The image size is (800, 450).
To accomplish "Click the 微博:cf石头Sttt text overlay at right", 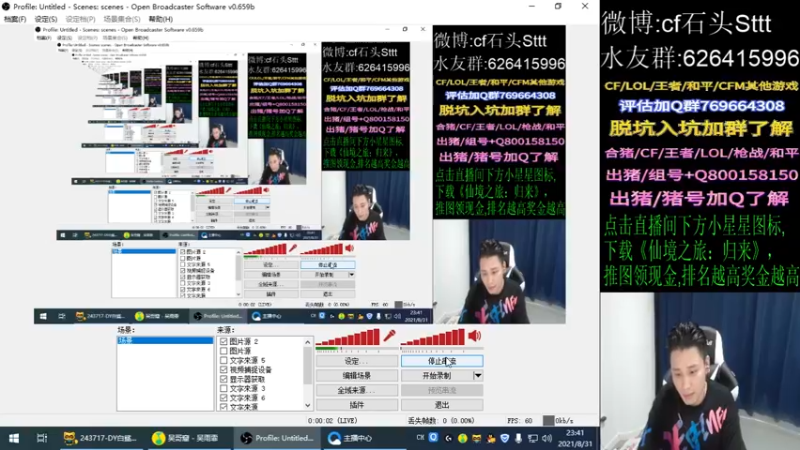I will 687,23.
